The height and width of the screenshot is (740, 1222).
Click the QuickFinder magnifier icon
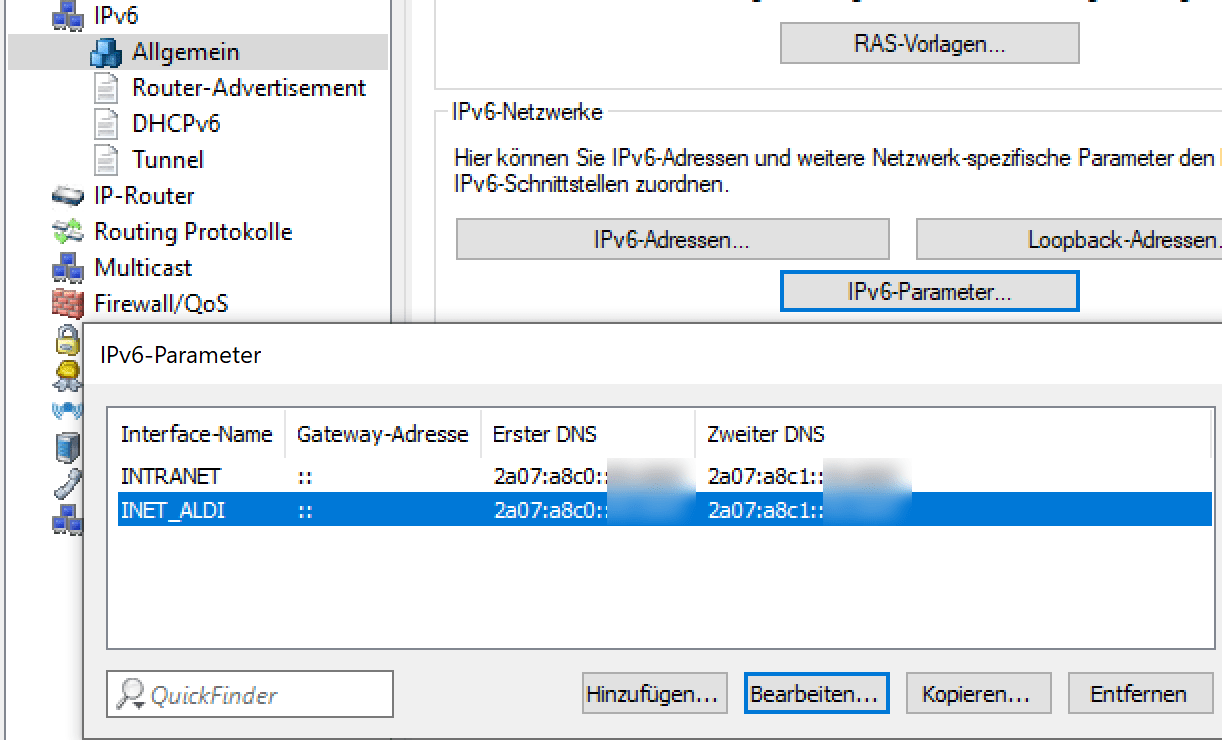131,693
